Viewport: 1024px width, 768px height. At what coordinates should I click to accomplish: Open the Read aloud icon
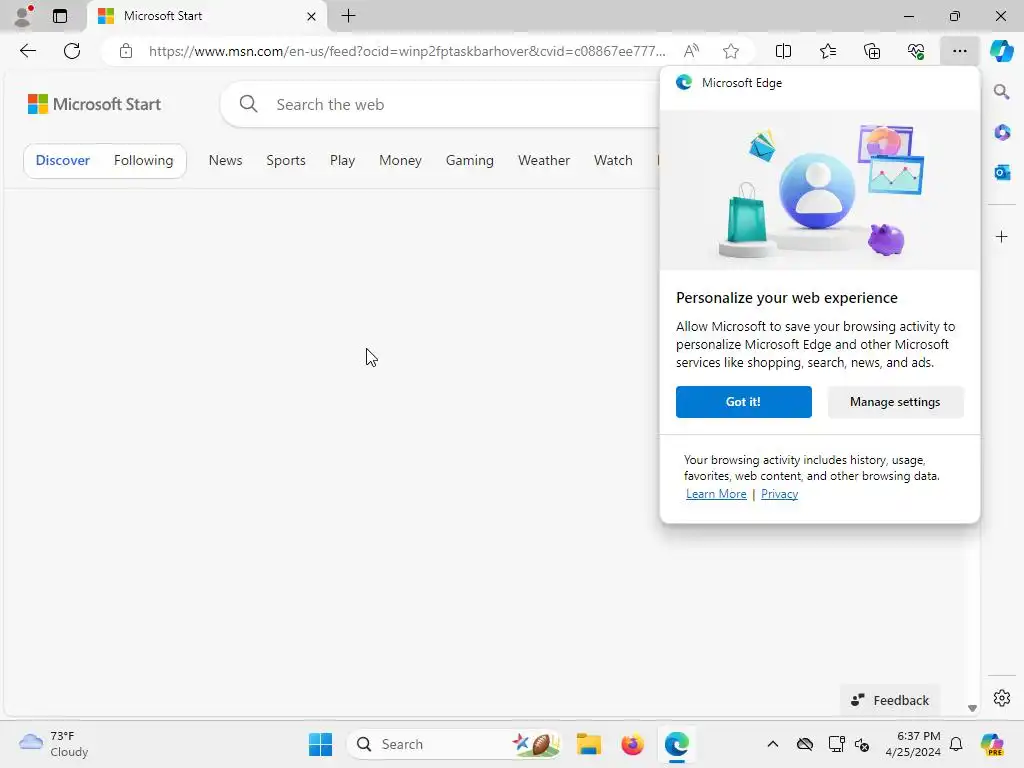click(691, 51)
